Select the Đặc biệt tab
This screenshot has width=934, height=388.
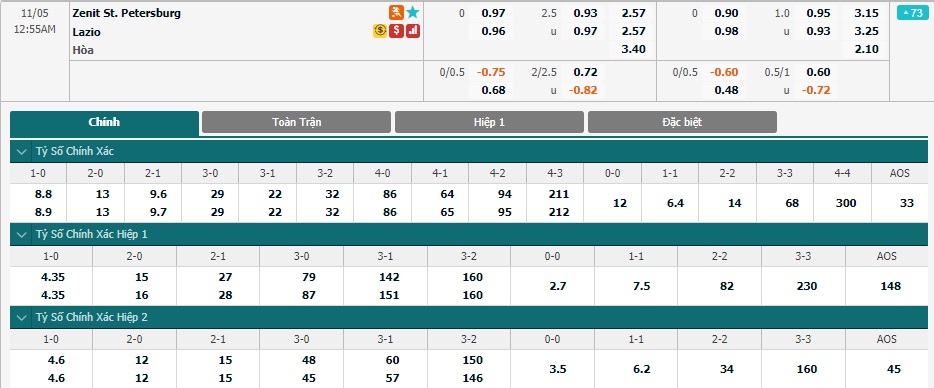682,122
